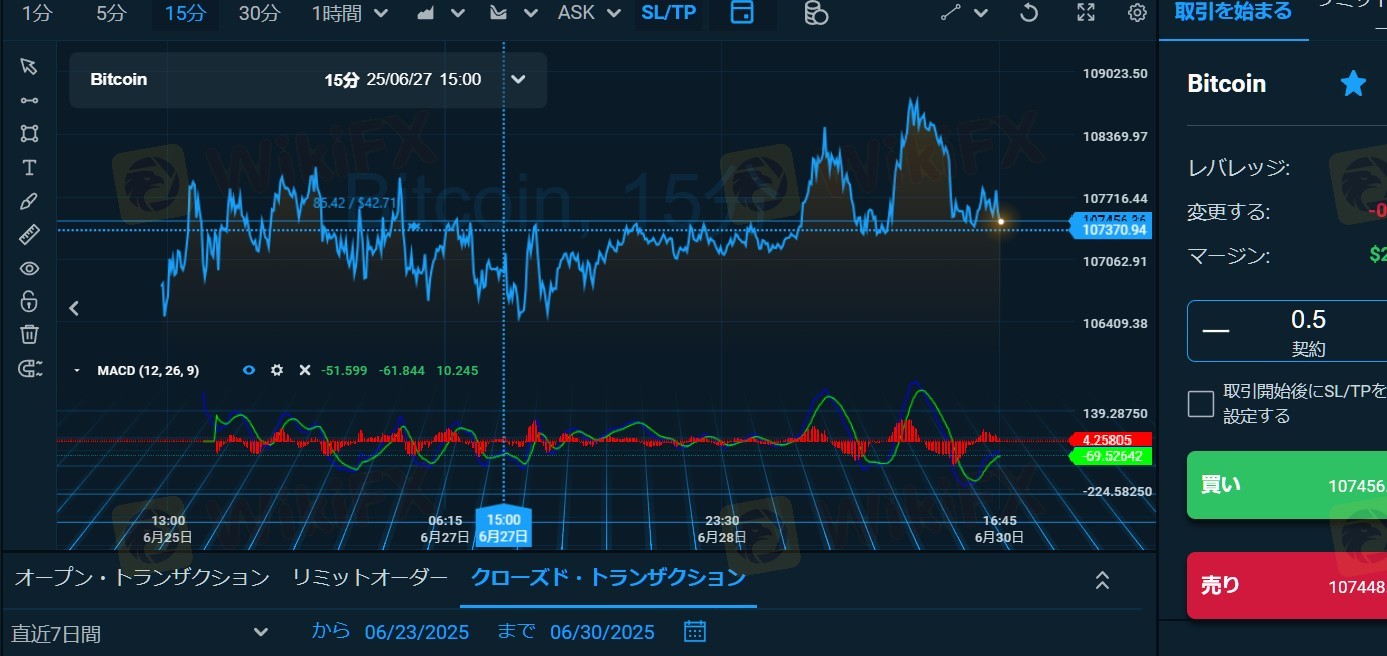Image resolution: width=1387 pixels, height=656 pixels.
Task: Select the brush drawing tool
Action: pos(29,201)
